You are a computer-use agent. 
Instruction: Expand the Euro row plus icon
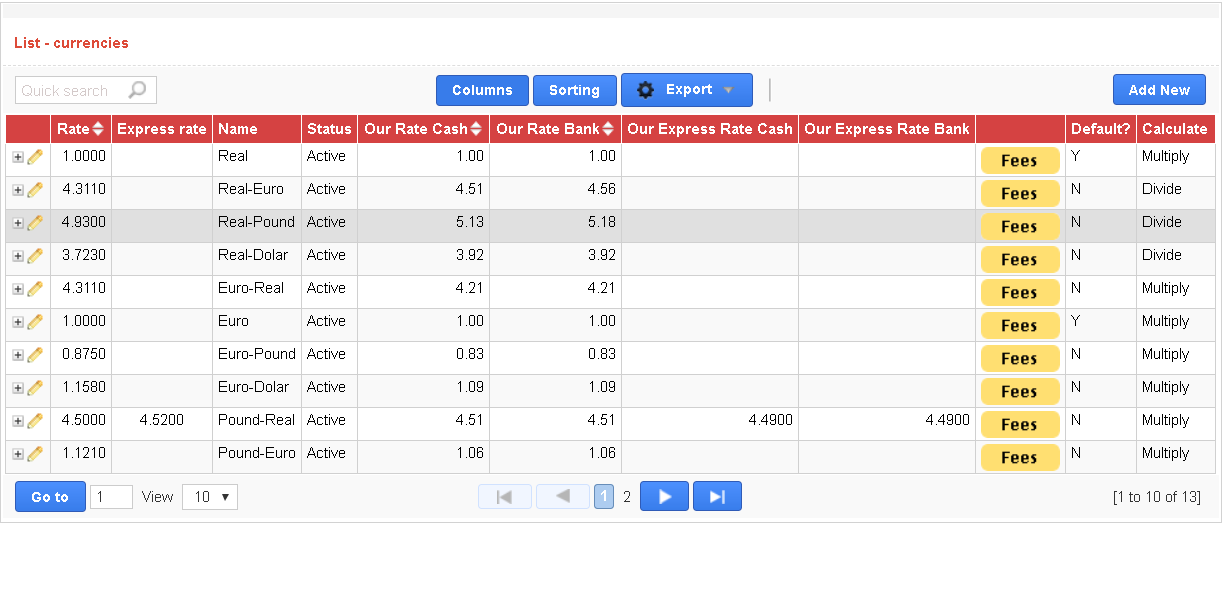(18, 322)
